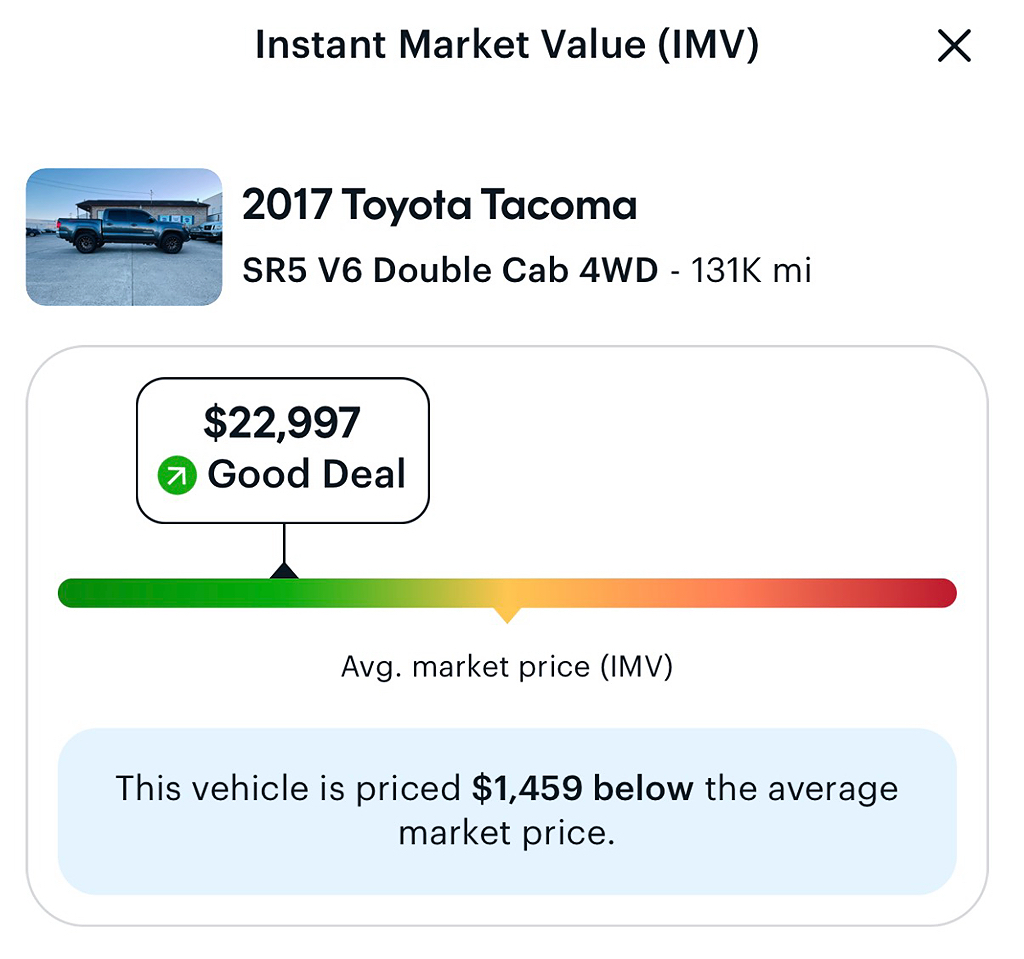Click the yellow center of price bar
Viewport: 1024px width, 959px height.
507,593
